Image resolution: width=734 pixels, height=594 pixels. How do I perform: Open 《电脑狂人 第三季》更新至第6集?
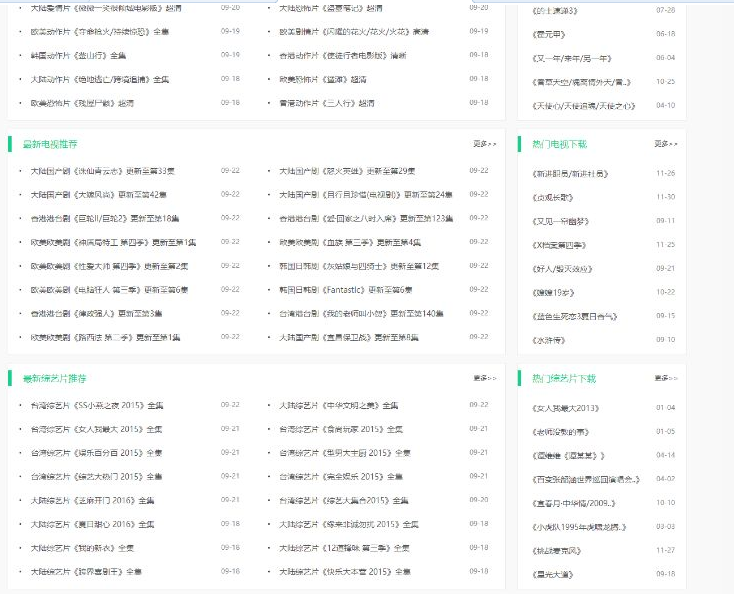[x=110, y=290]
